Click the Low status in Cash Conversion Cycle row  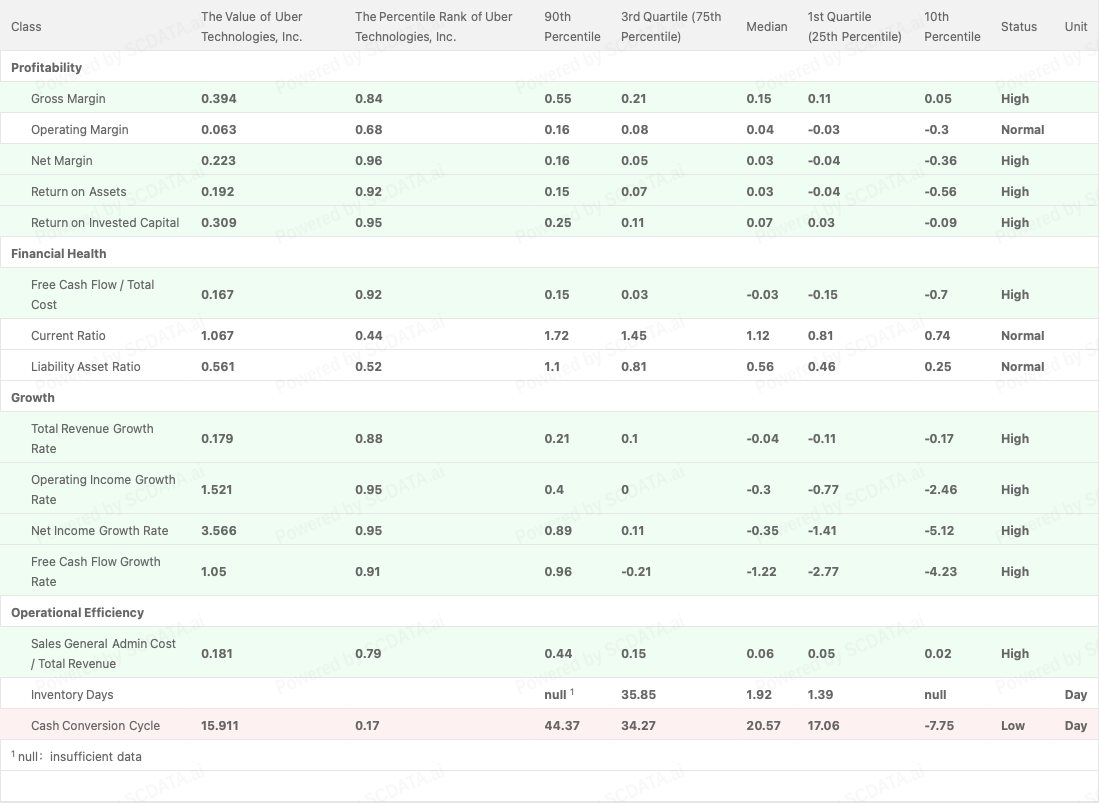pyautogui.click(x=1012, y=726)
